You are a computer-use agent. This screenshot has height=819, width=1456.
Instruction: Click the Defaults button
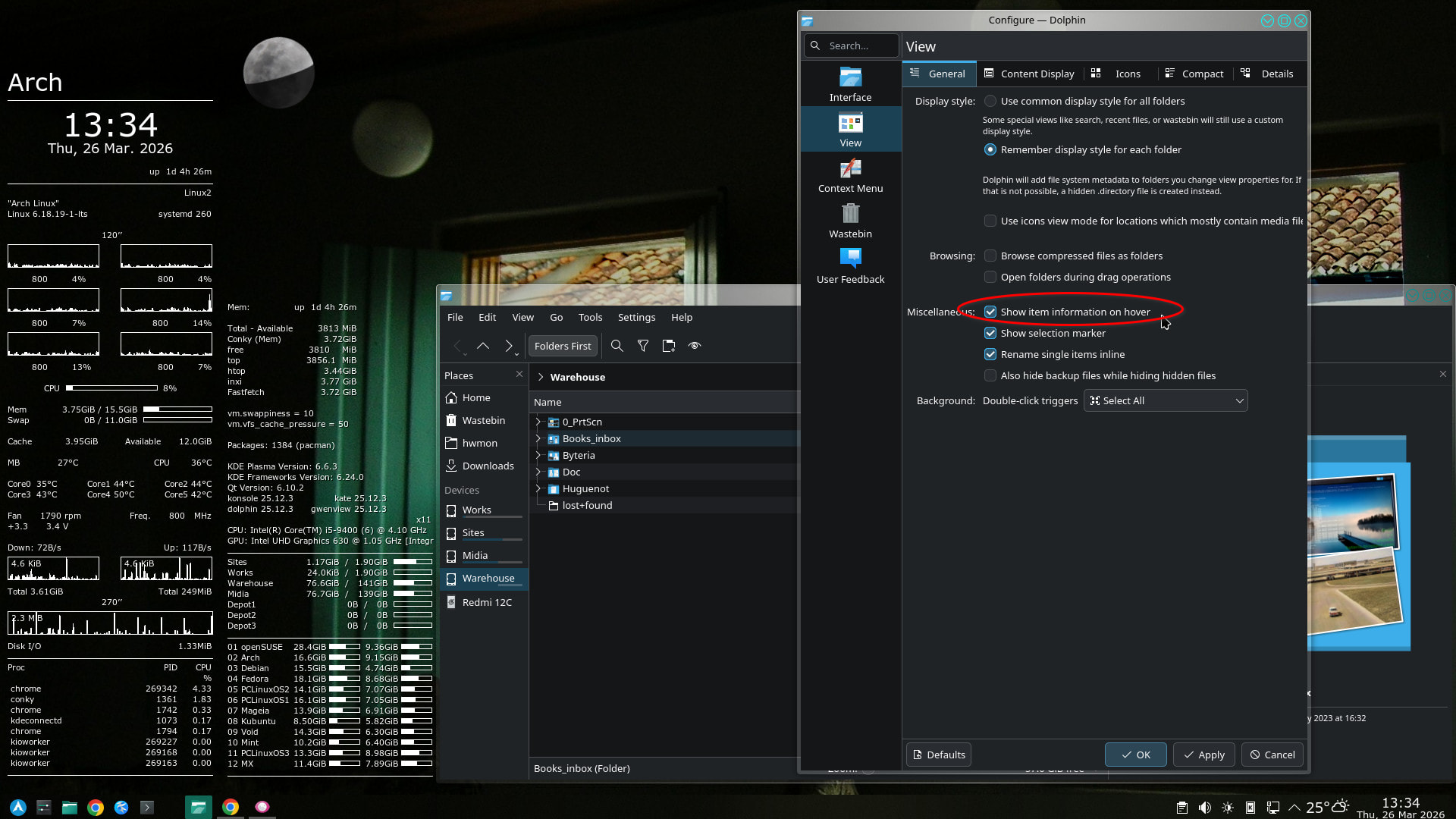(x=939, y=755)
